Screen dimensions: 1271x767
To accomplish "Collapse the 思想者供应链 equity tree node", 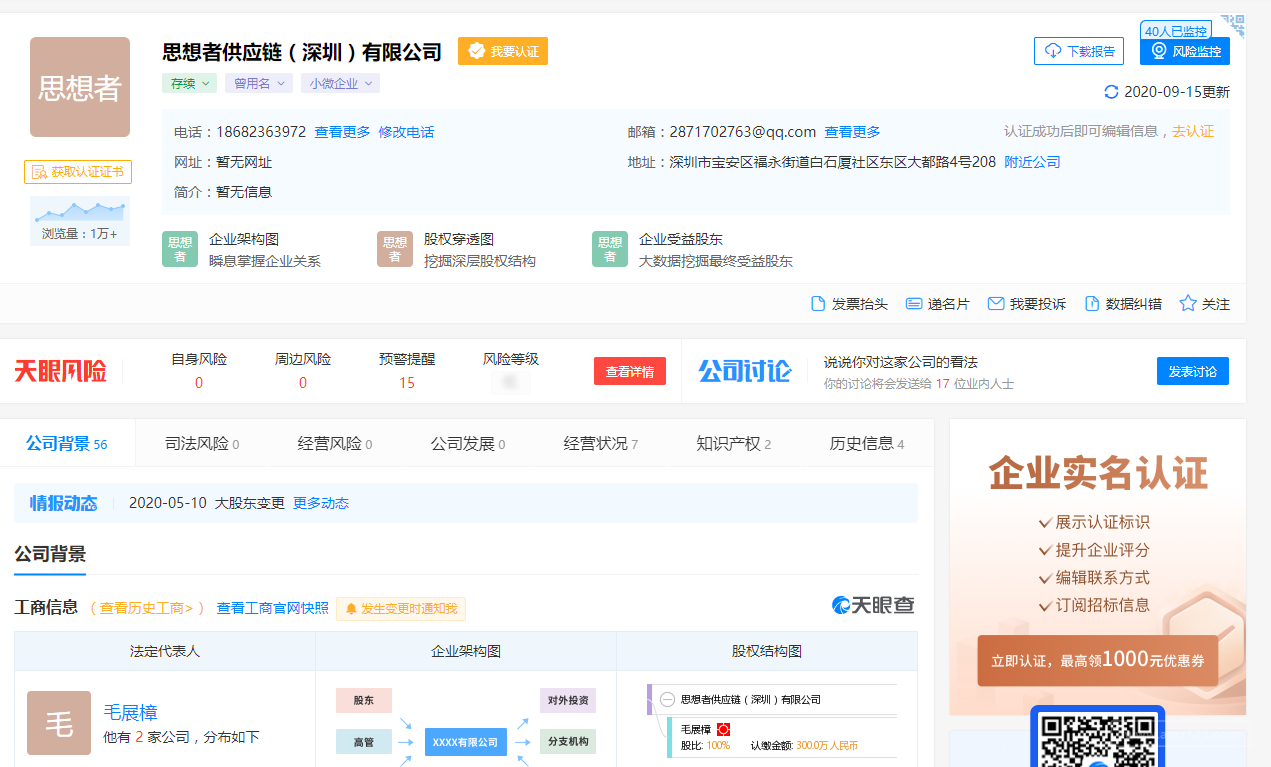I will tap(667, 700).
